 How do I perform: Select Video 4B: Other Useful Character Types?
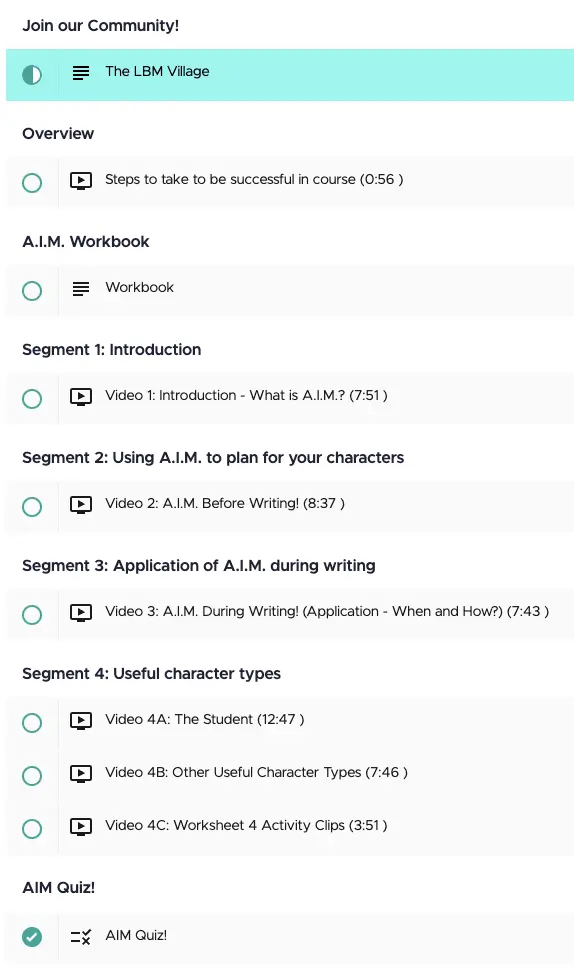[x=257, y=773]
